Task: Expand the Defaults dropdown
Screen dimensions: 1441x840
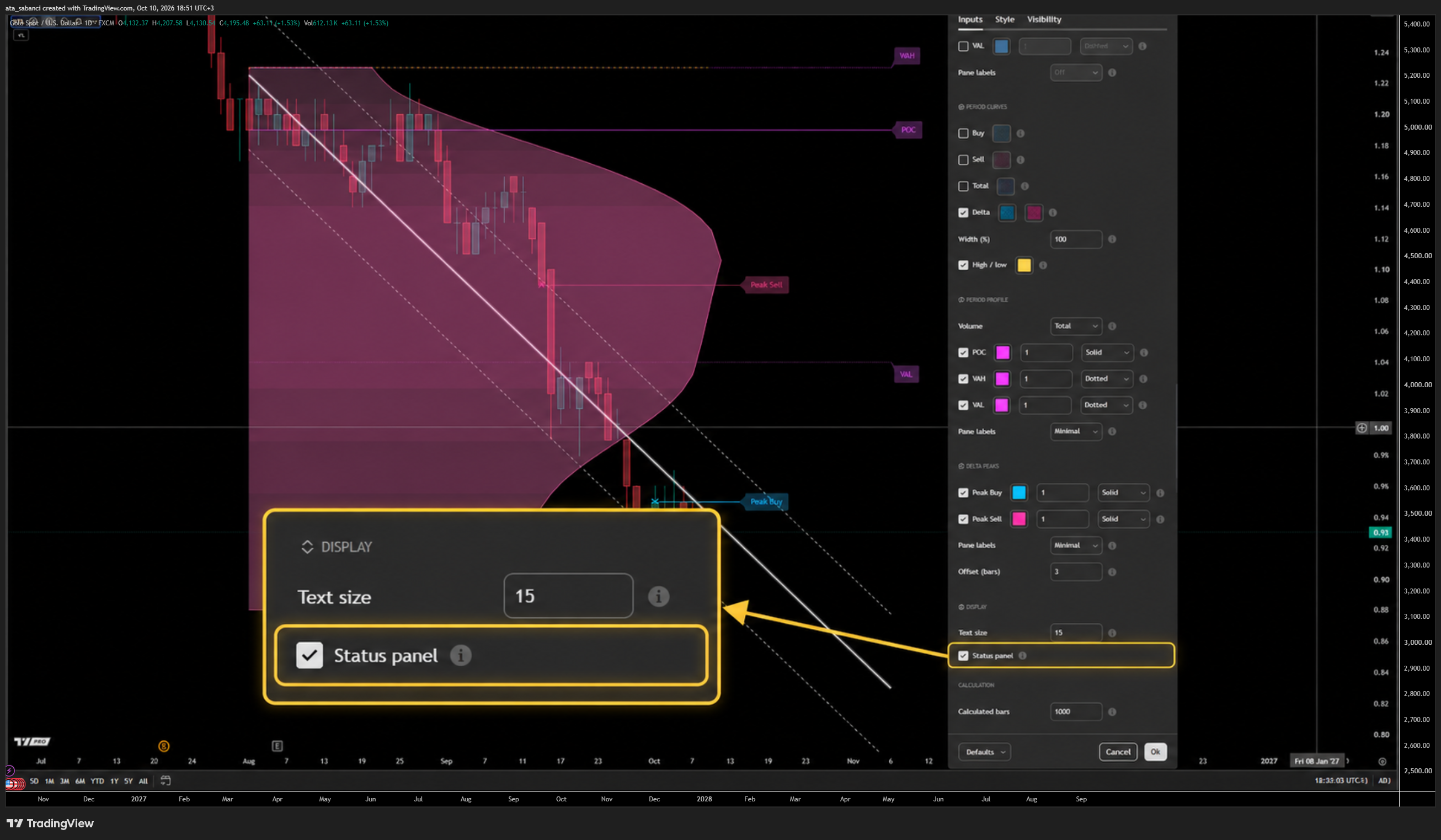Action: coord(985,752)
